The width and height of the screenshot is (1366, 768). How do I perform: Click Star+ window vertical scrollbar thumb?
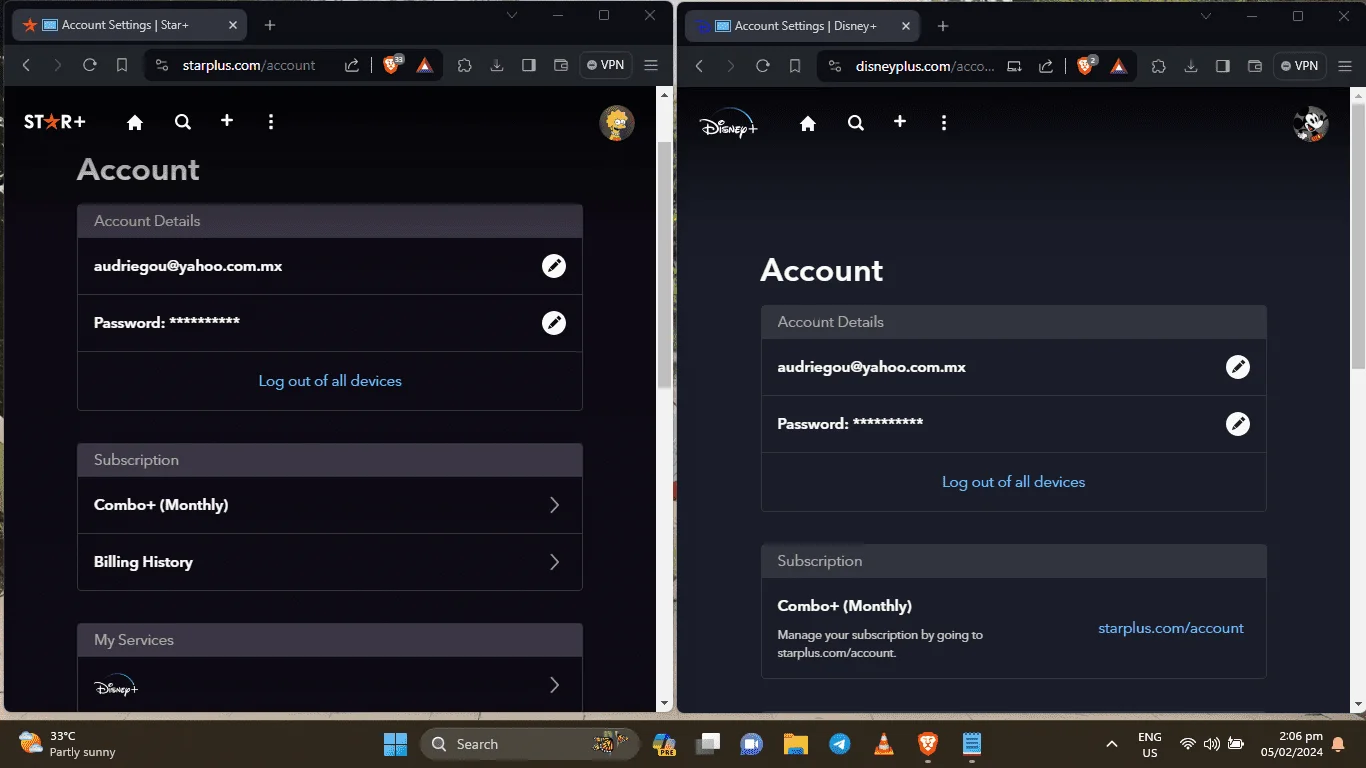tap(664, 265)
